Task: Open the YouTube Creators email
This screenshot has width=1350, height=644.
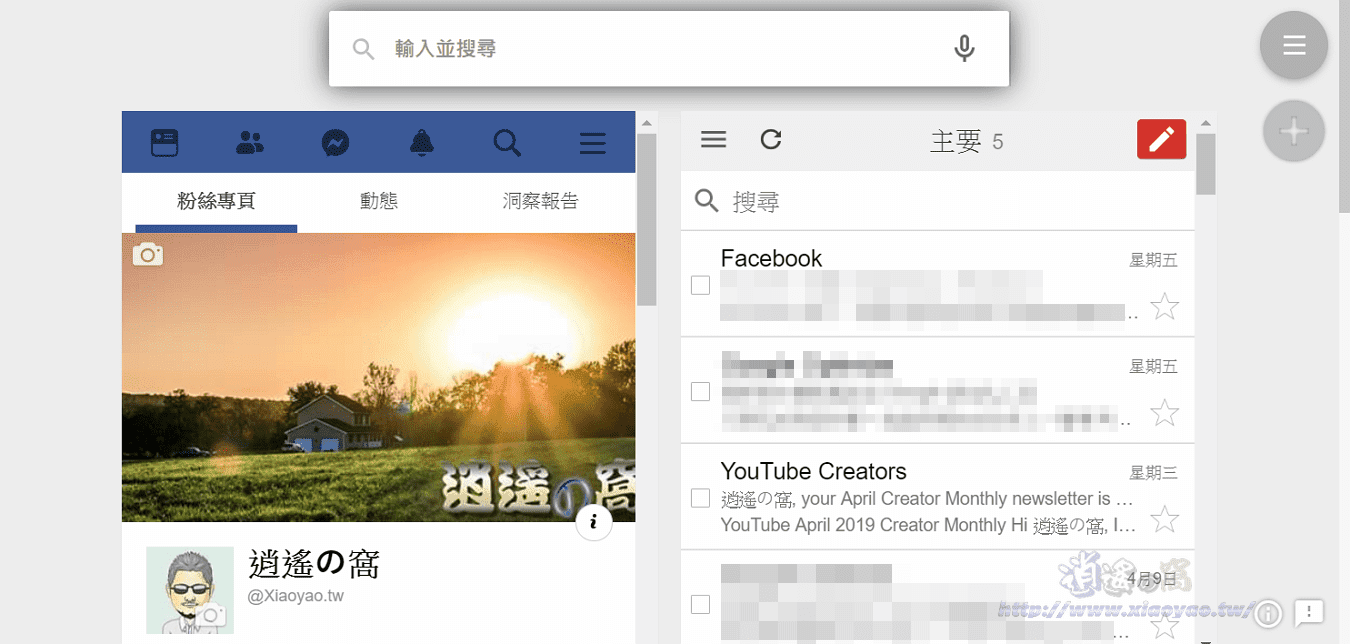Action: (938, 497)
